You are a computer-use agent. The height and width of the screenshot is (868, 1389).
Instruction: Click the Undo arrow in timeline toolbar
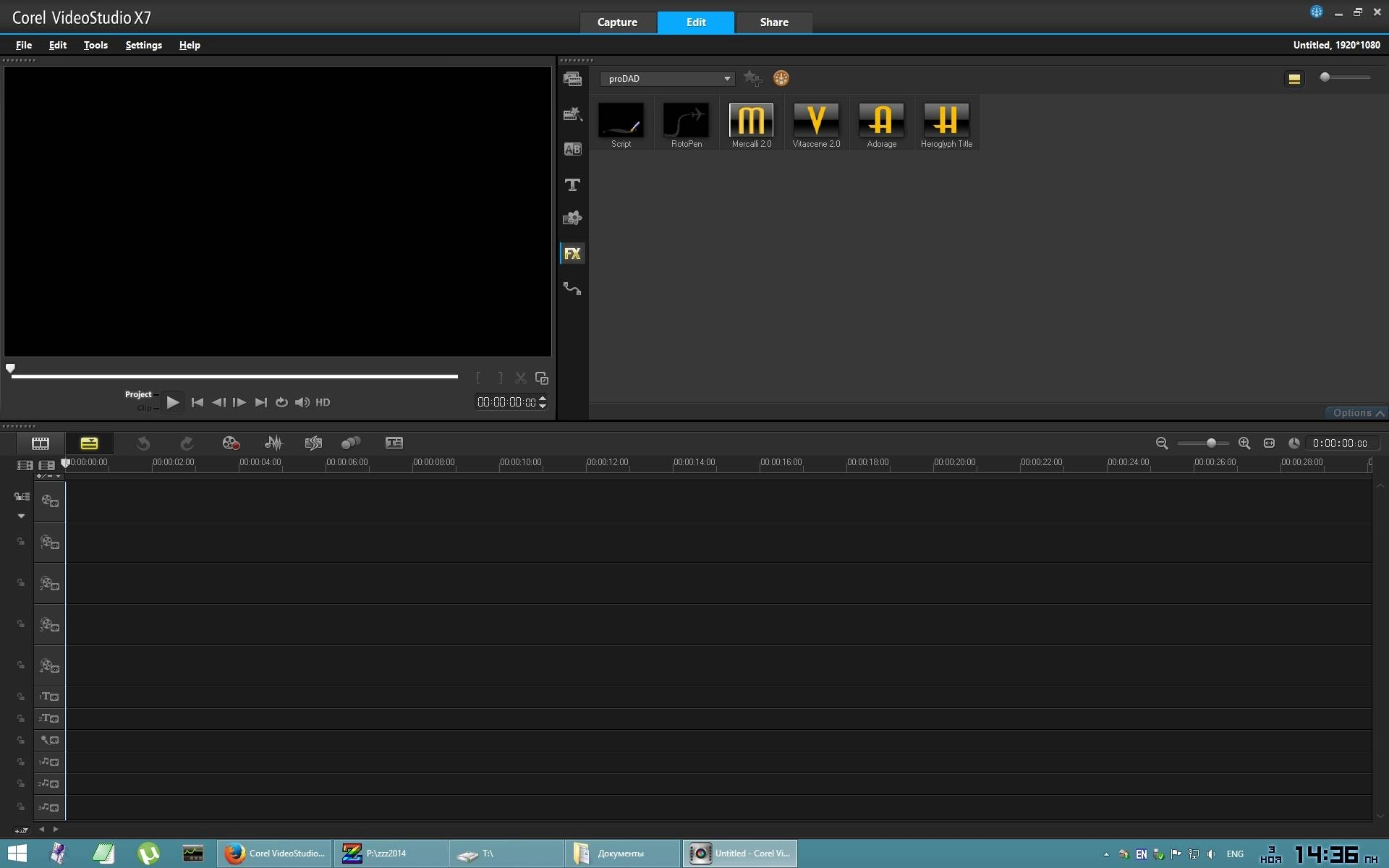tap(143, 443)
